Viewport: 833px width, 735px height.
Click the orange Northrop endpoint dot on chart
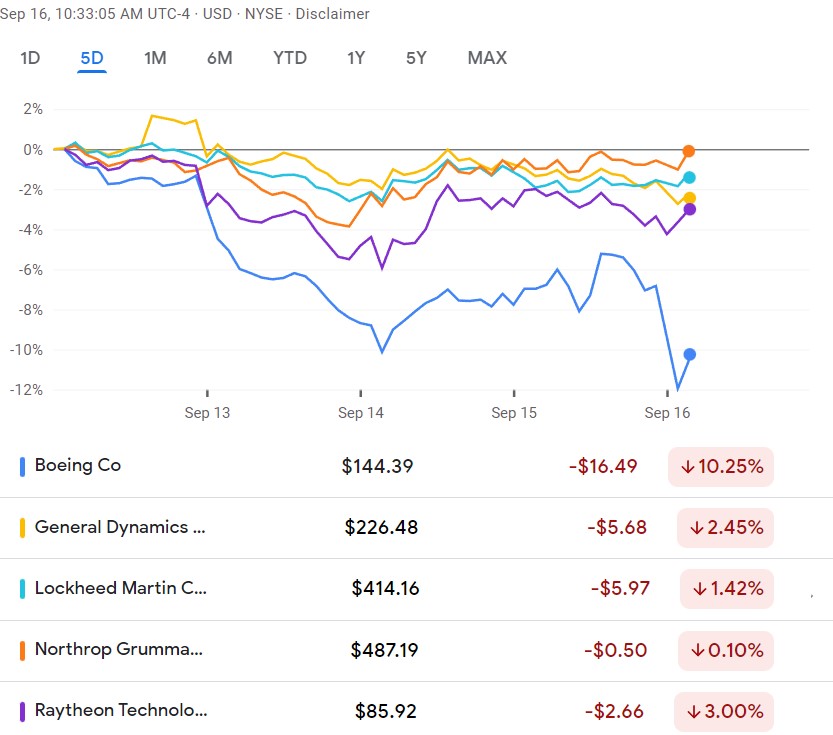[x=689, y=151]
